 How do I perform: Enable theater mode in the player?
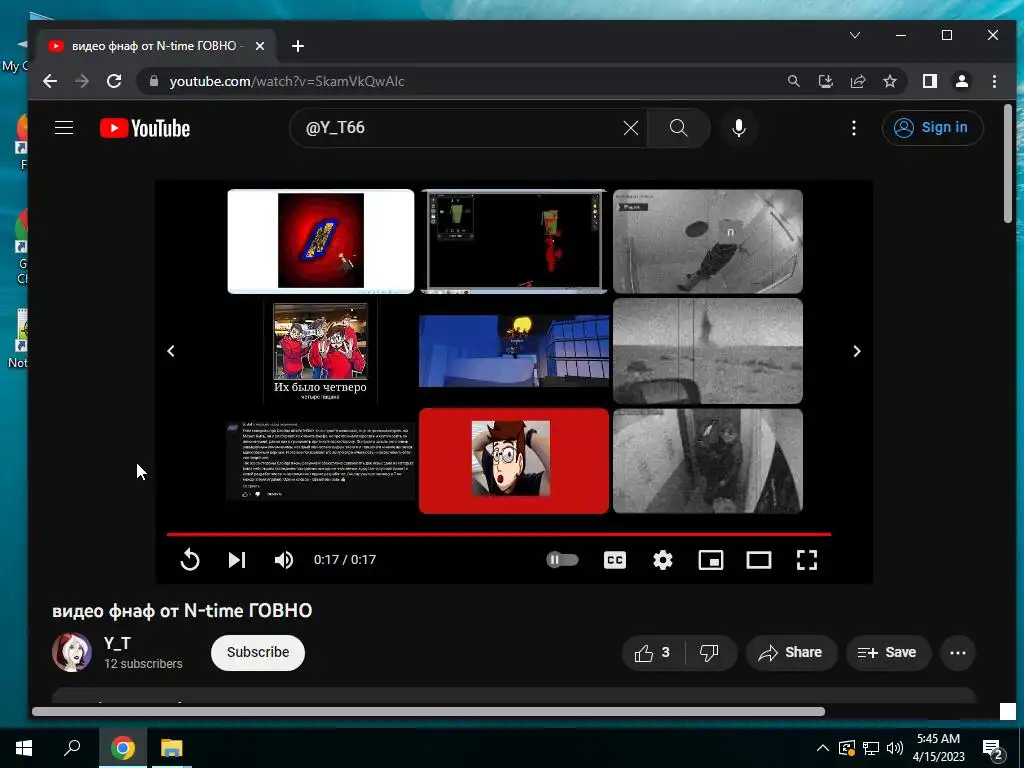point(759,560)
